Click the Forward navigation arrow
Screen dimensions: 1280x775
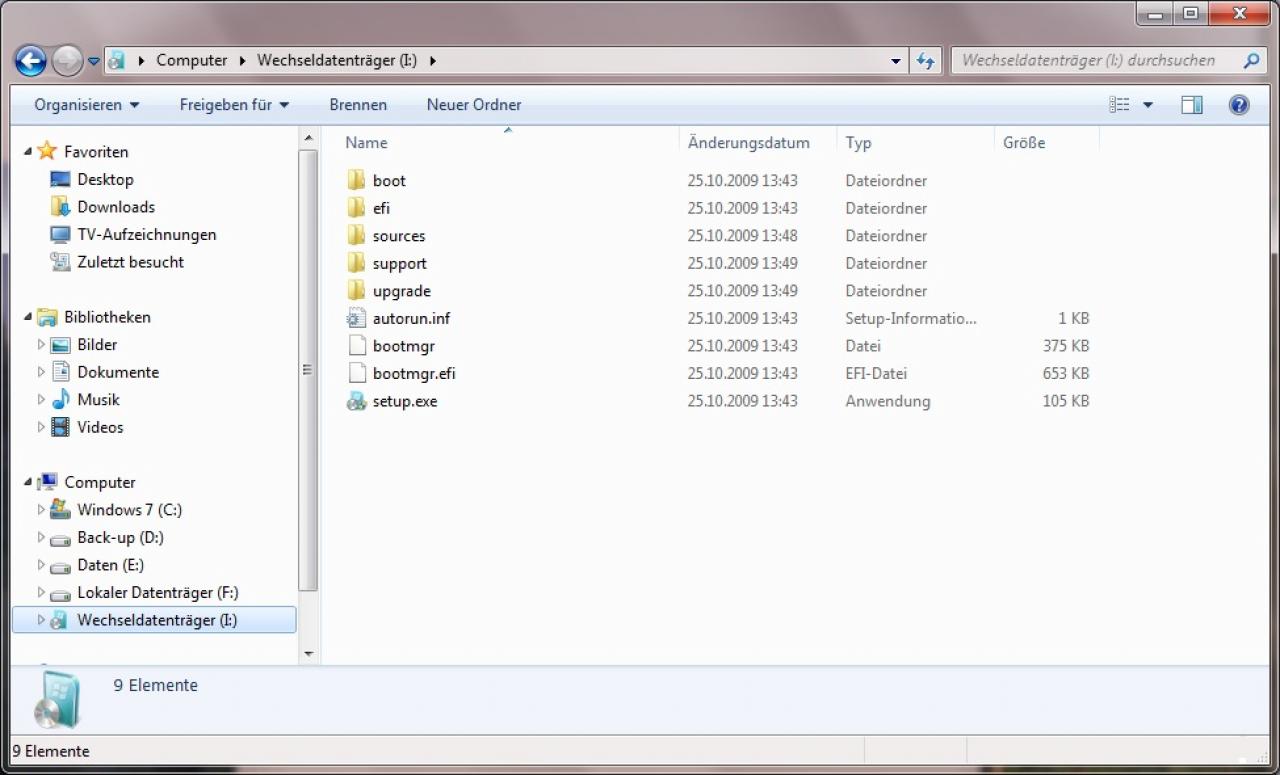(x=67, y=61)
